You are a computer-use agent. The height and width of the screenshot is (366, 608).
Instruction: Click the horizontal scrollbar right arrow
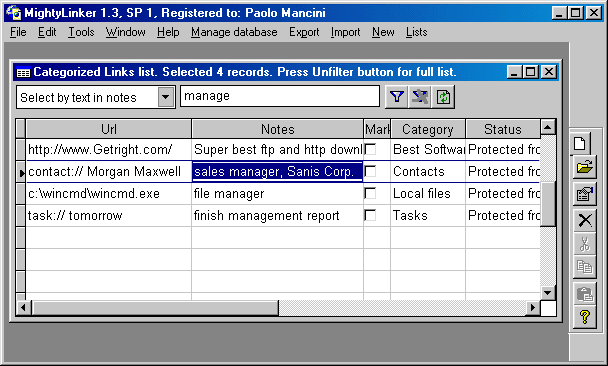click(533, 308)
